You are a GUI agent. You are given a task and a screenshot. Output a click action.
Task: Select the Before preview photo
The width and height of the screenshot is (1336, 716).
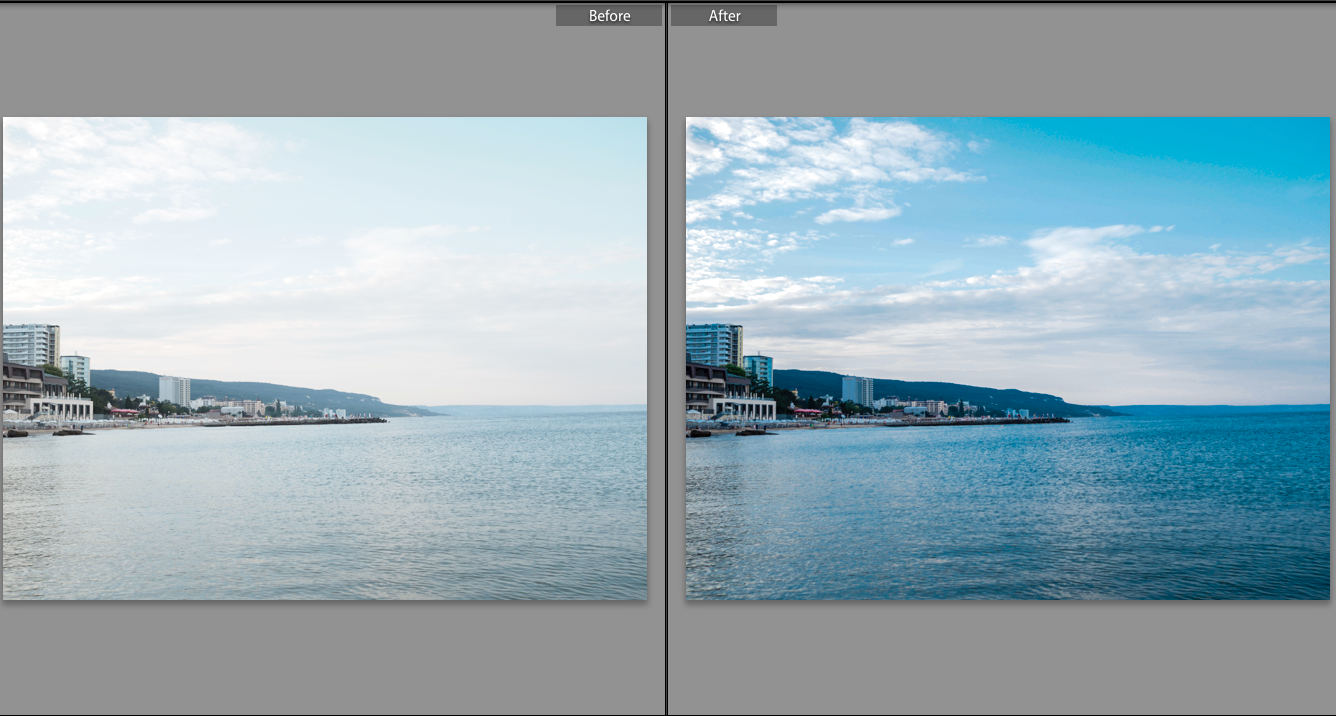click(325, 358)
